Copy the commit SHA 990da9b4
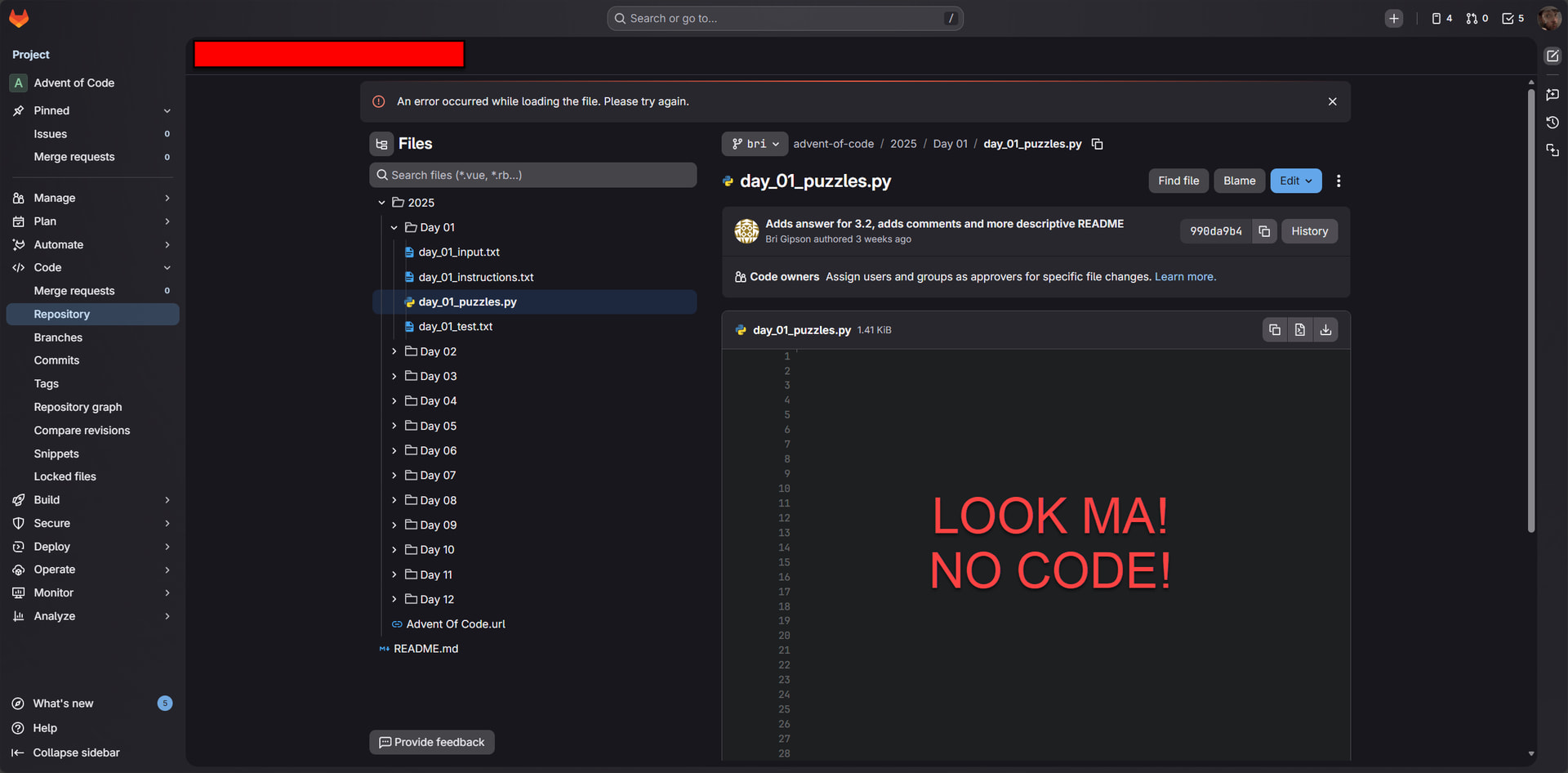Screen dimensions: 1568x773 click(1264, 231)
